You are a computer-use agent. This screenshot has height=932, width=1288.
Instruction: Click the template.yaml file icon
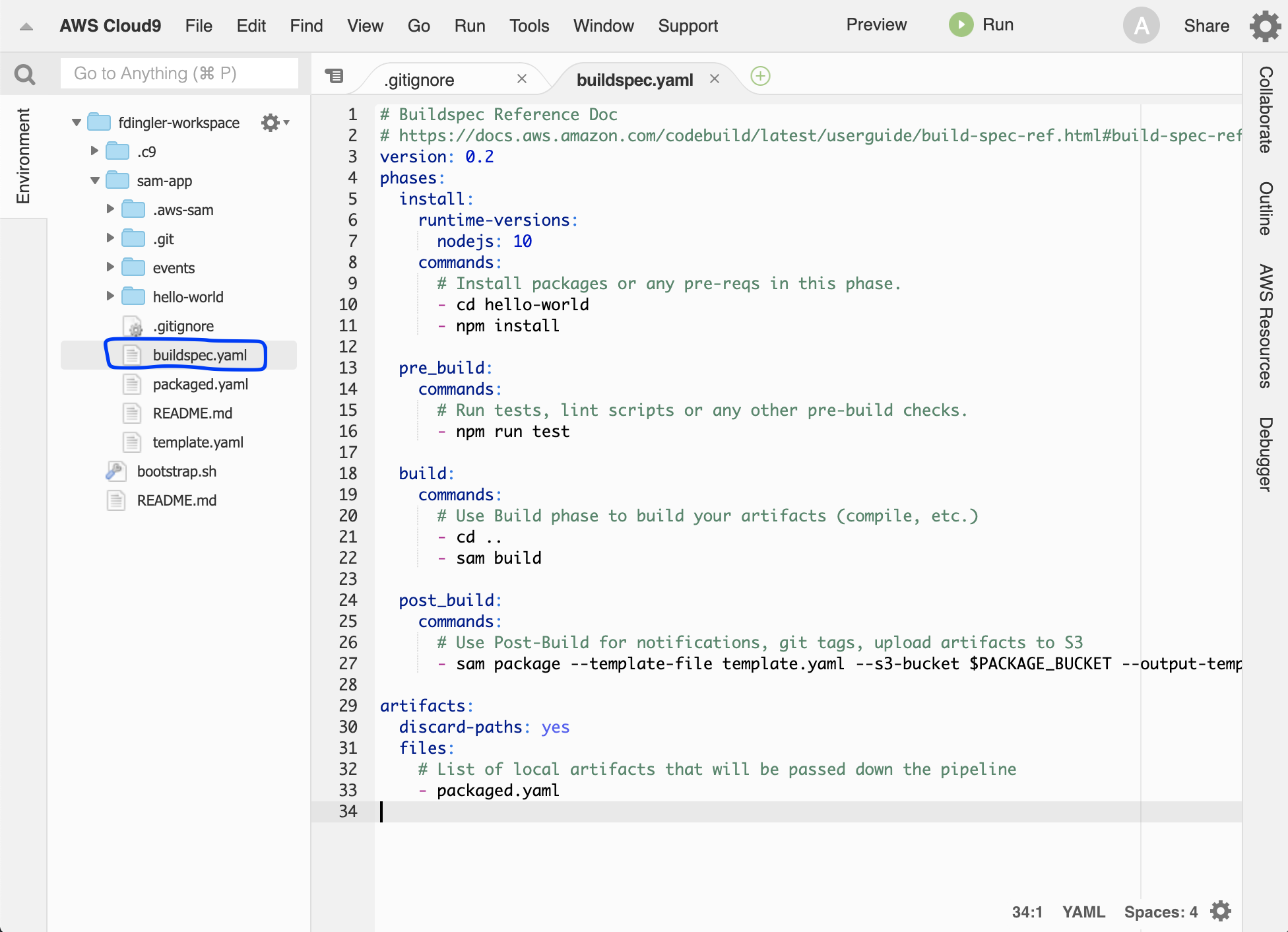[x=132, y=442]
